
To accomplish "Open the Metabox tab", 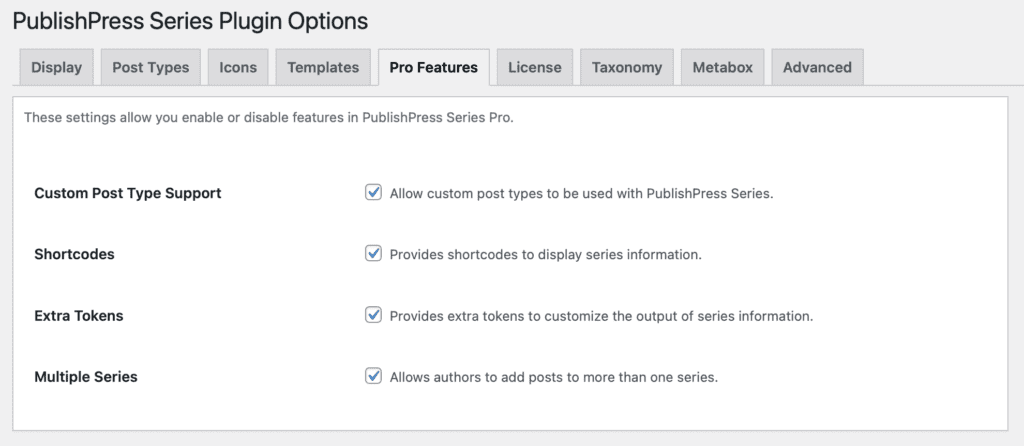I will [x=722, y=67].
